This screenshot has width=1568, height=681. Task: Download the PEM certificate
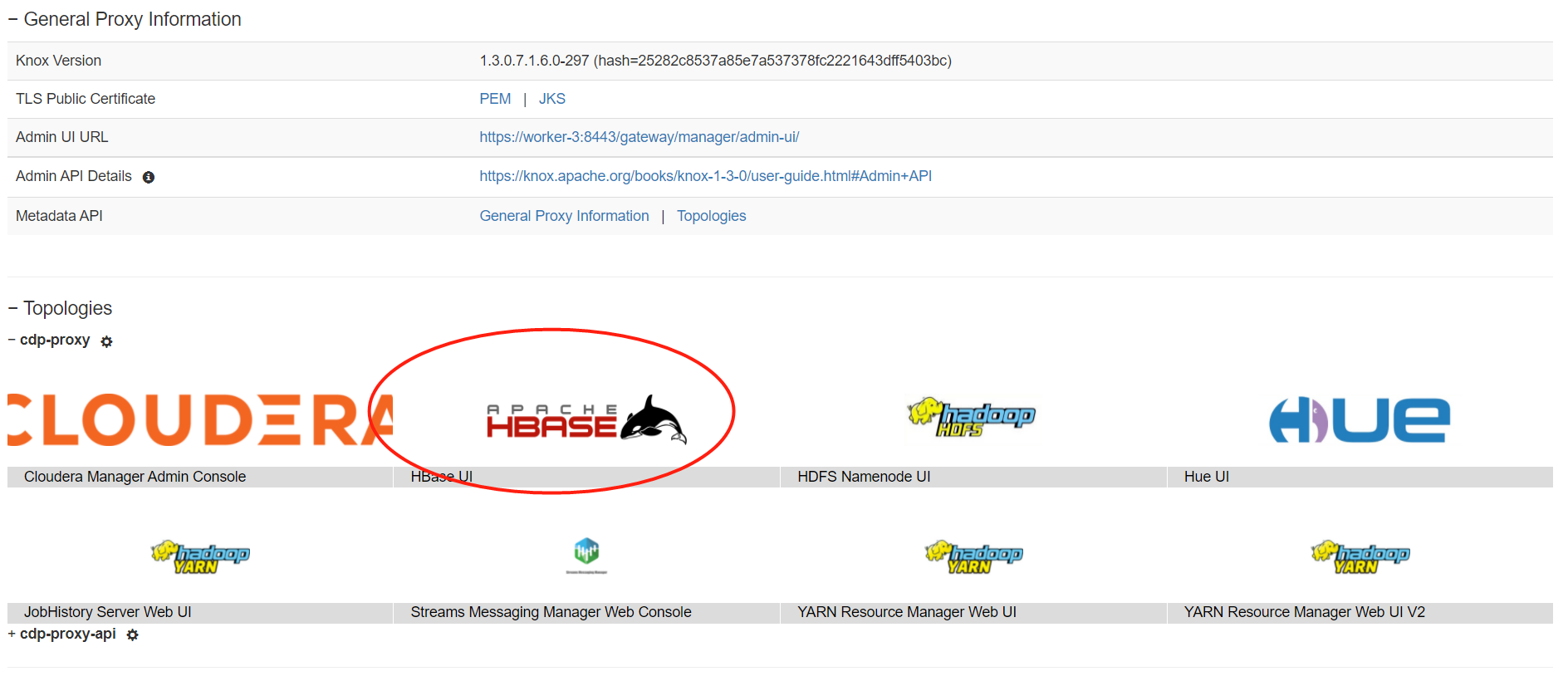pos(495,99)
